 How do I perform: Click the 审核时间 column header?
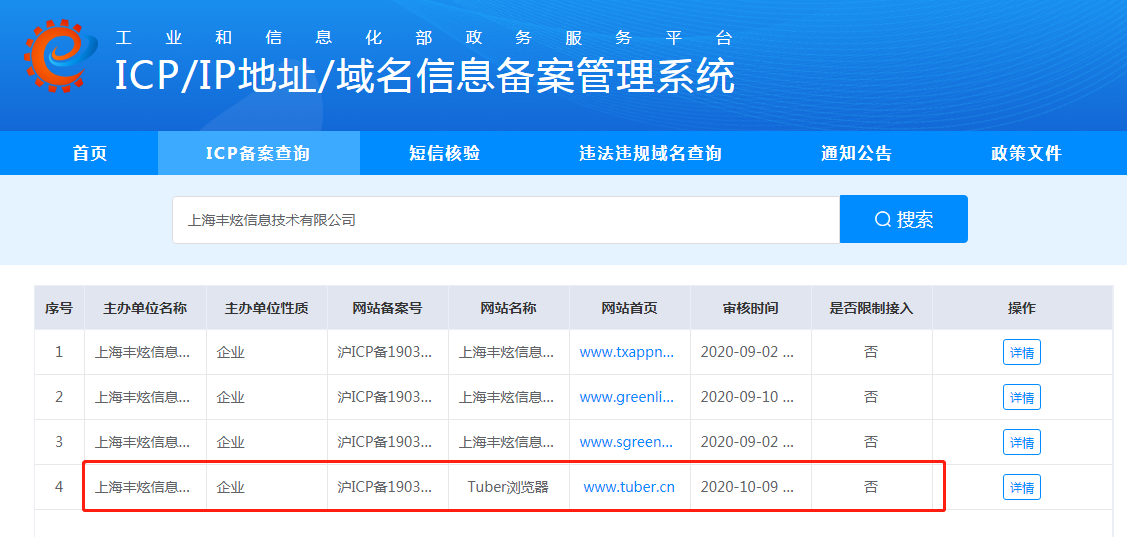click(750, 308)
